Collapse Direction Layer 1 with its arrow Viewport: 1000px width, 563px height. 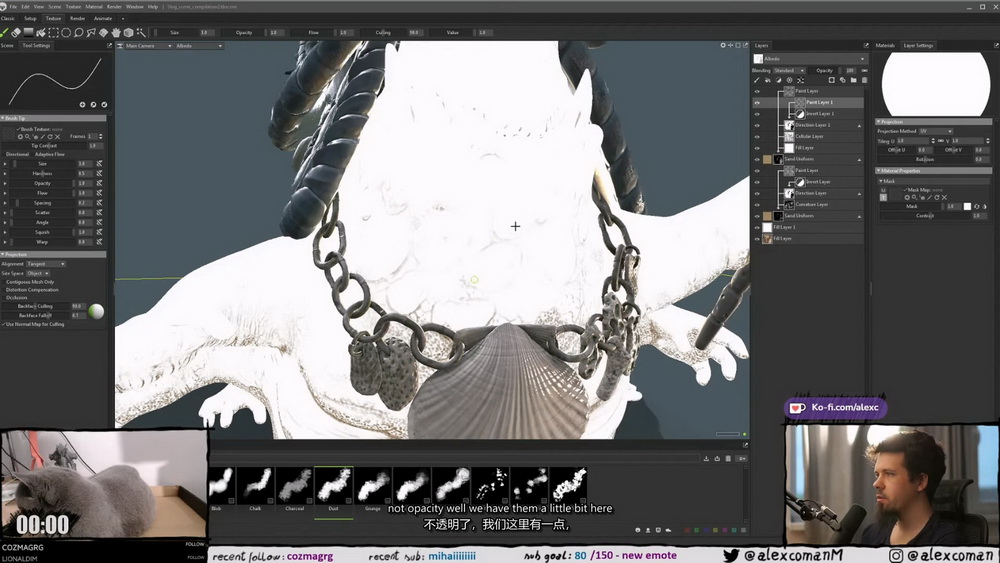(x=859, y=126)
